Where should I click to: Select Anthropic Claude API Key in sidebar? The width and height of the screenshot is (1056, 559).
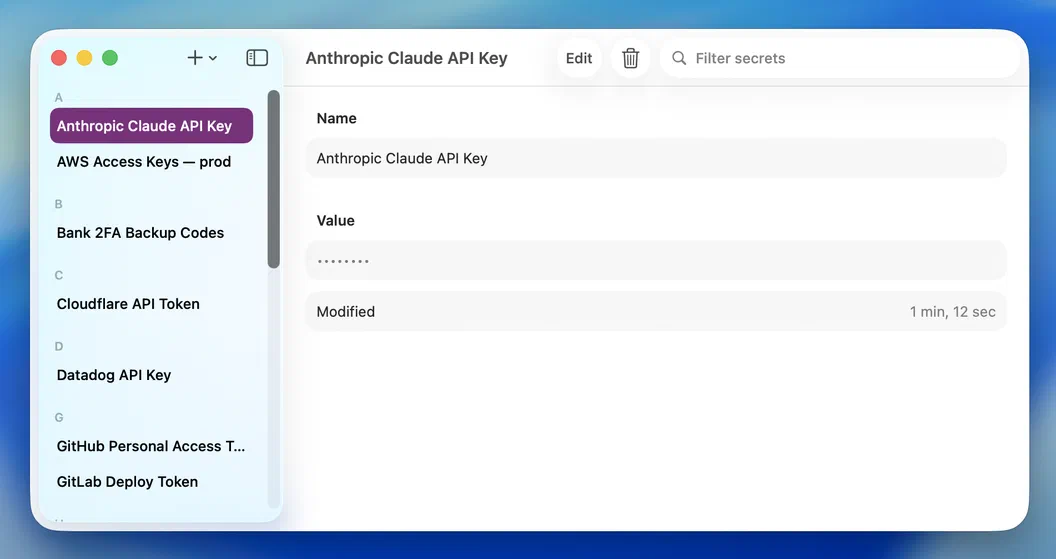pos(152,126)
